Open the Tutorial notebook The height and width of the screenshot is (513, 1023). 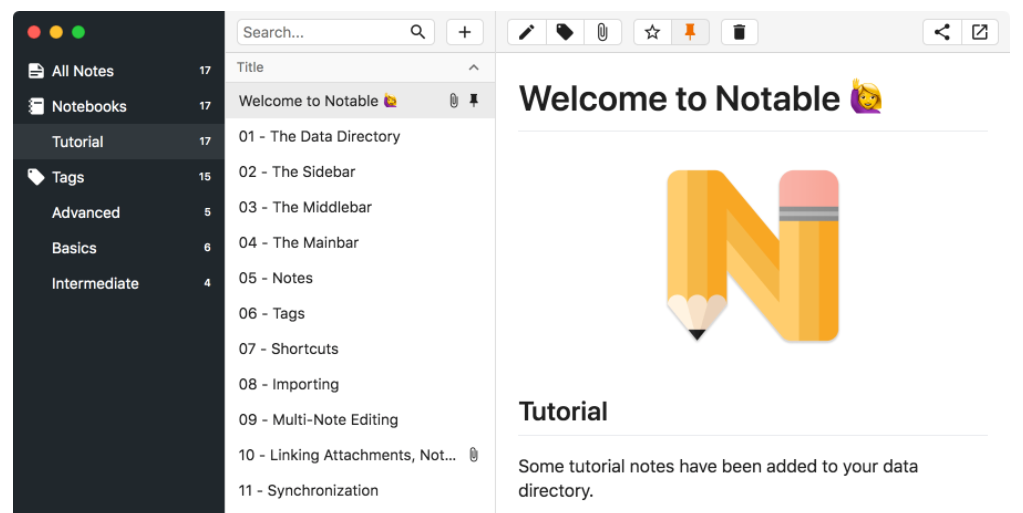pos(119,142)
